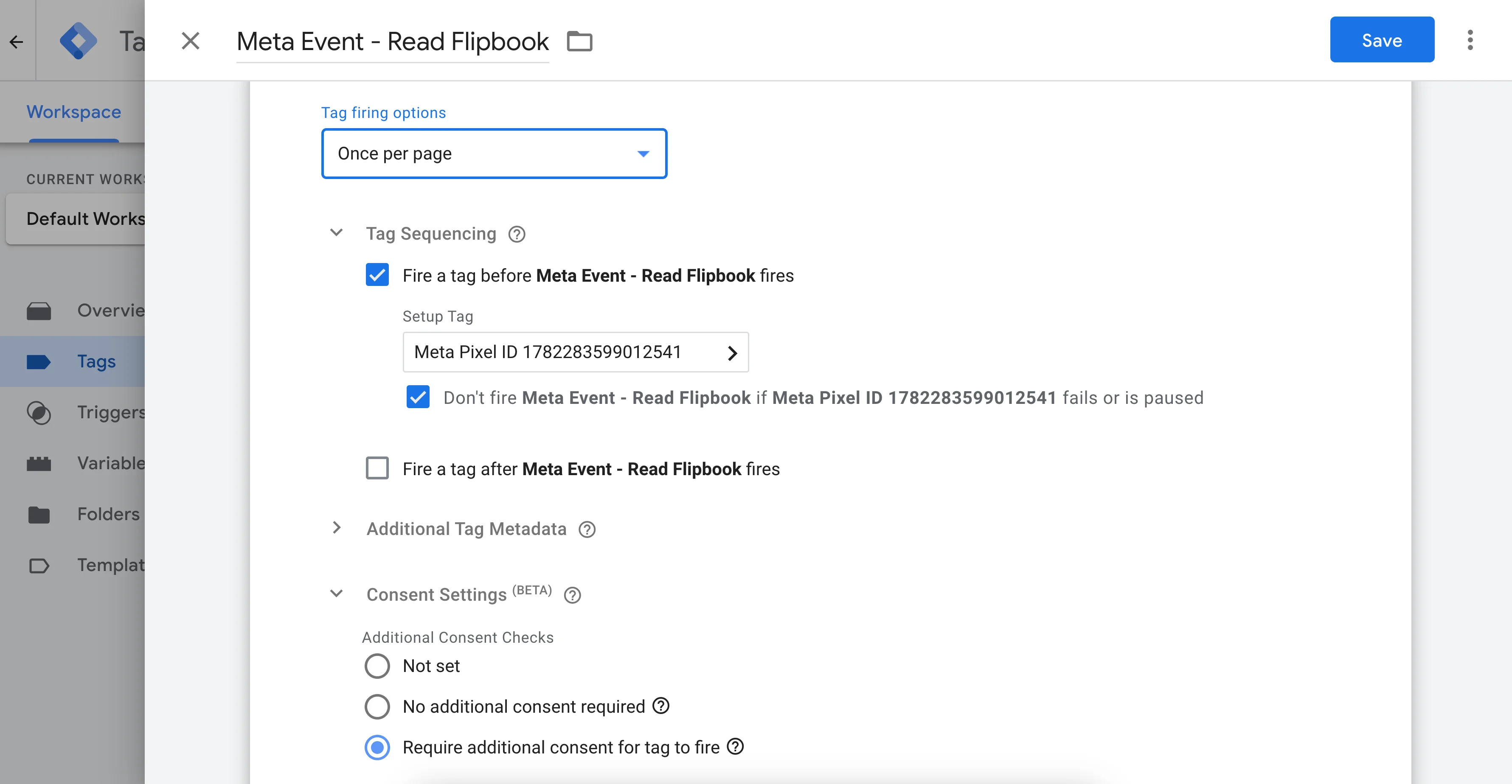Click the Overview sidebar icon
The height and width of the screenshot is (784, 1512).
click(39, 311)
